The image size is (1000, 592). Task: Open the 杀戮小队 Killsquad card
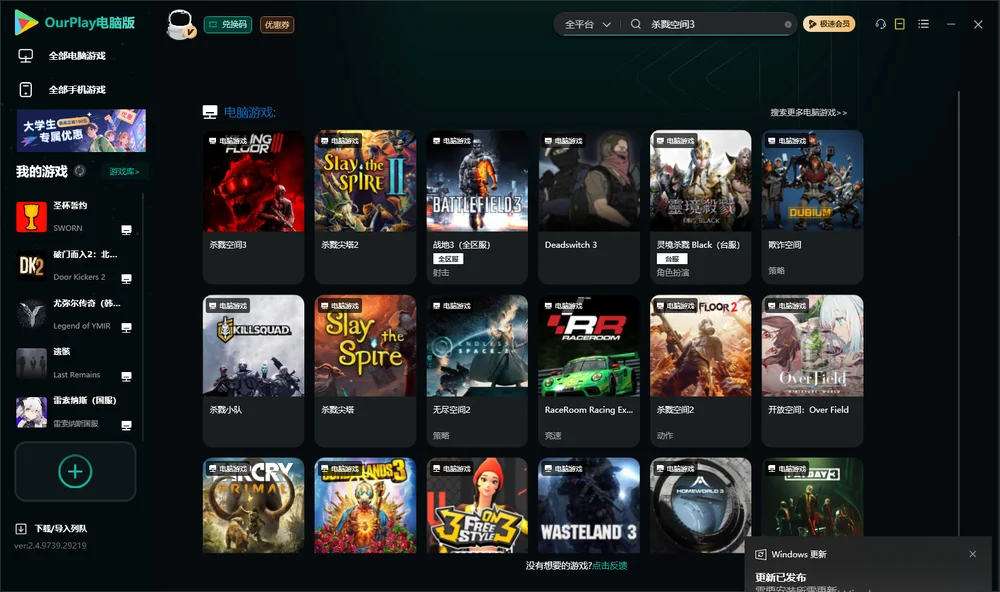tap(253, 371)
